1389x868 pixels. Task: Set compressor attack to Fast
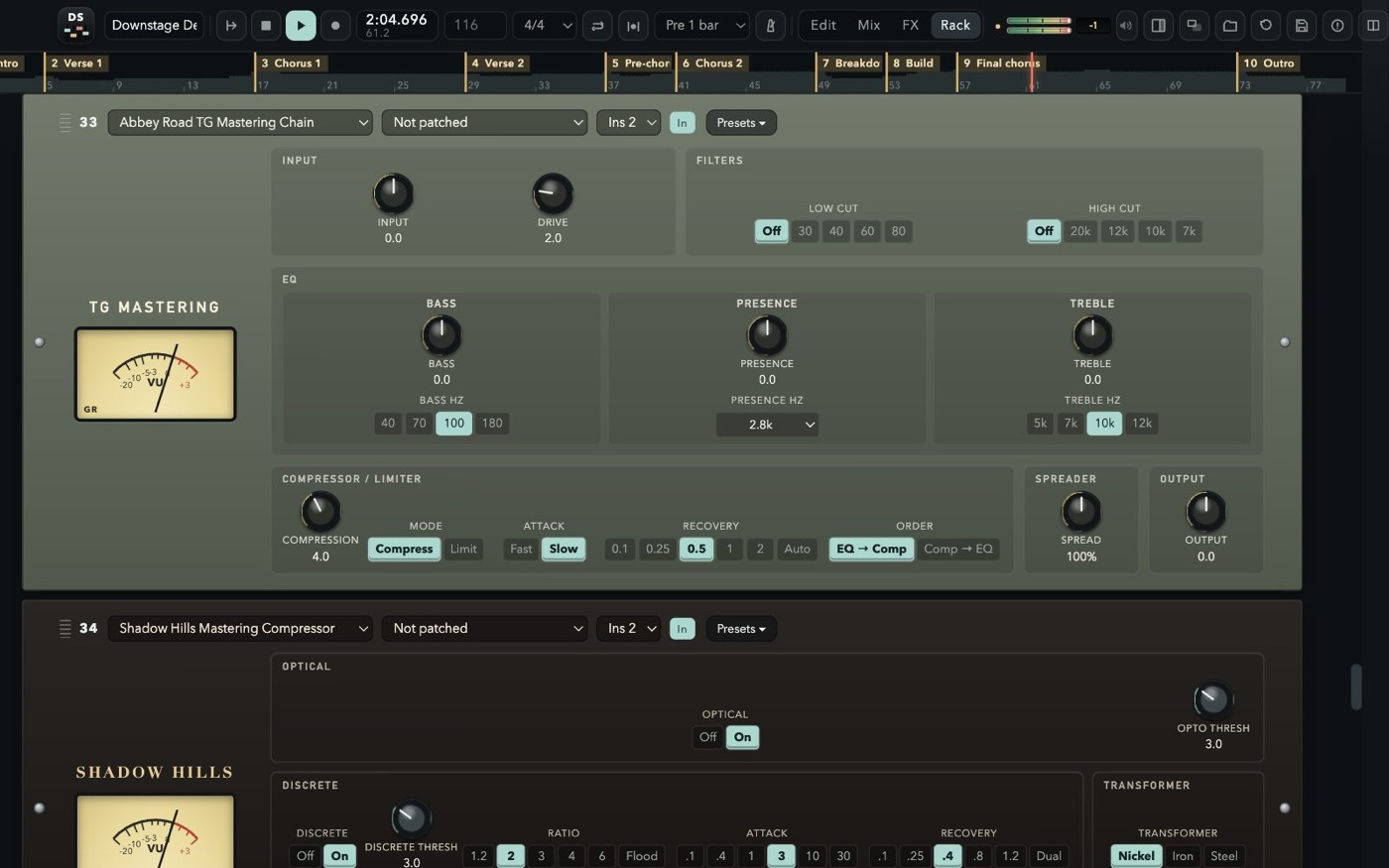tap(521, 549)
